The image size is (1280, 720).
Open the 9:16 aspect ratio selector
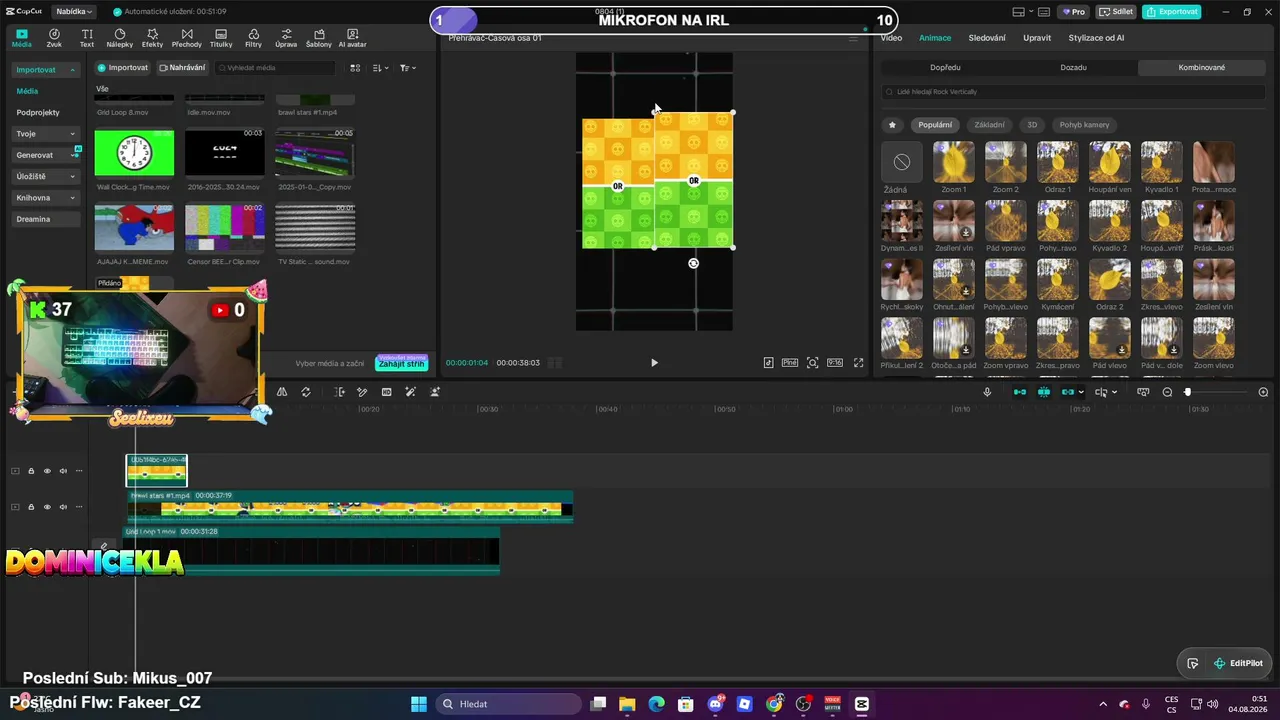coord(835,363)
